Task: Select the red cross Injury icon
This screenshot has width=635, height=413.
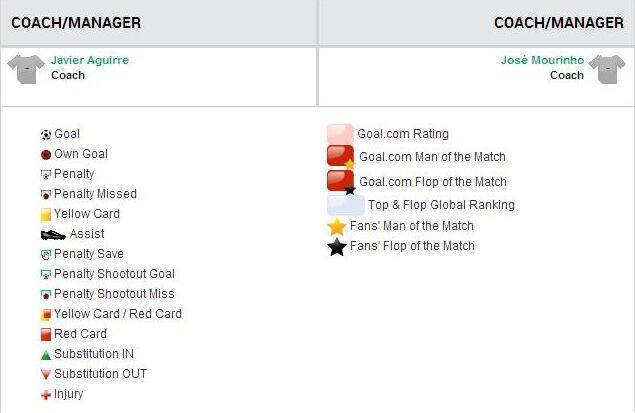Action: pos(46,394)
